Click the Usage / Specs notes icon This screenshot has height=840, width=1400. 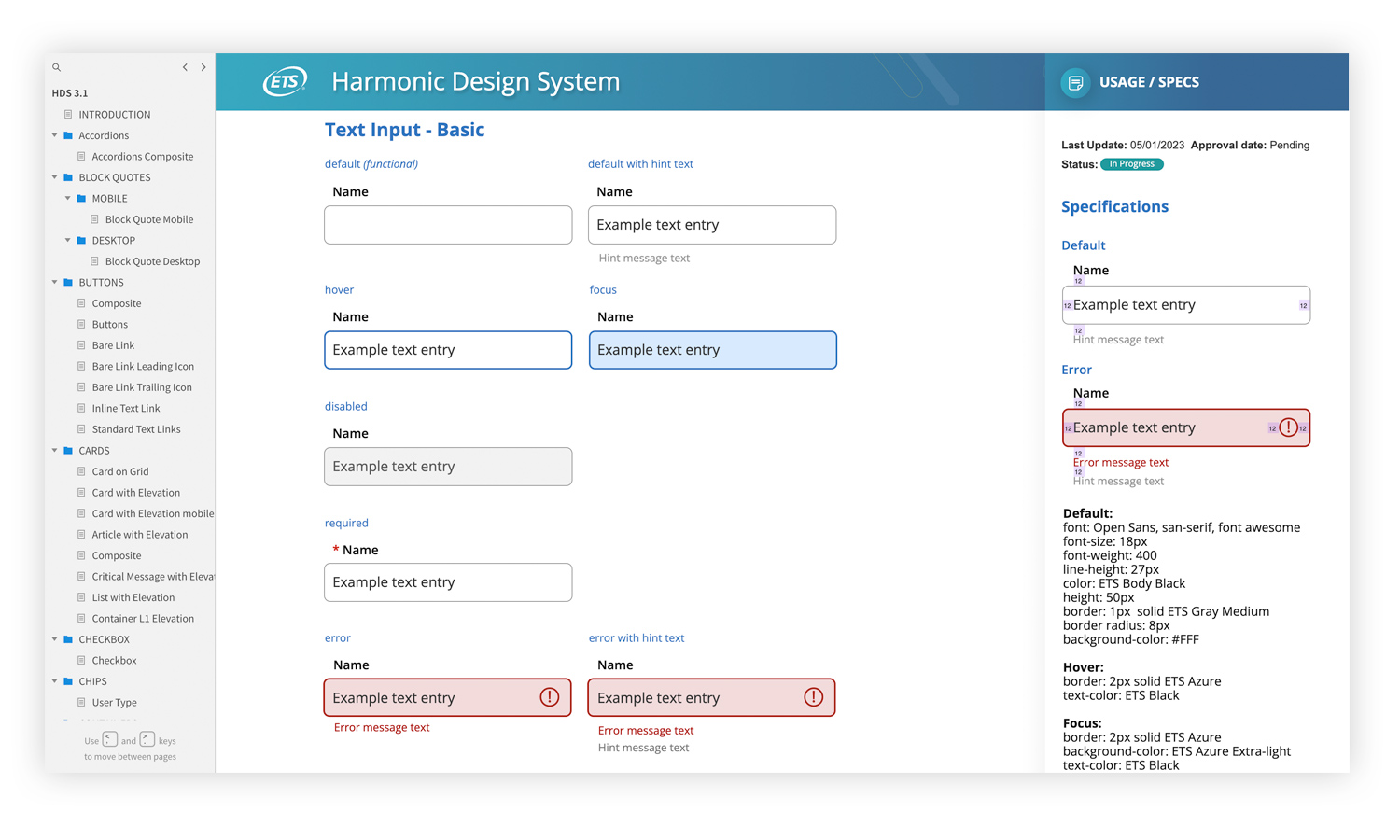[x=1075, y=83]
